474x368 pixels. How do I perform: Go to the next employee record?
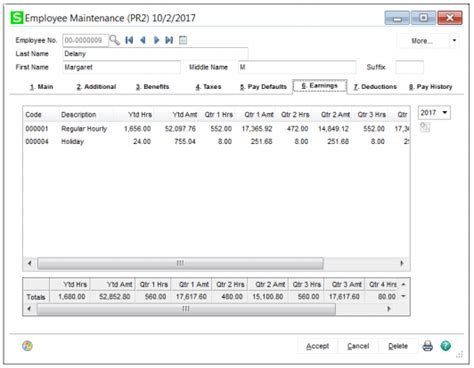point(156,40)
